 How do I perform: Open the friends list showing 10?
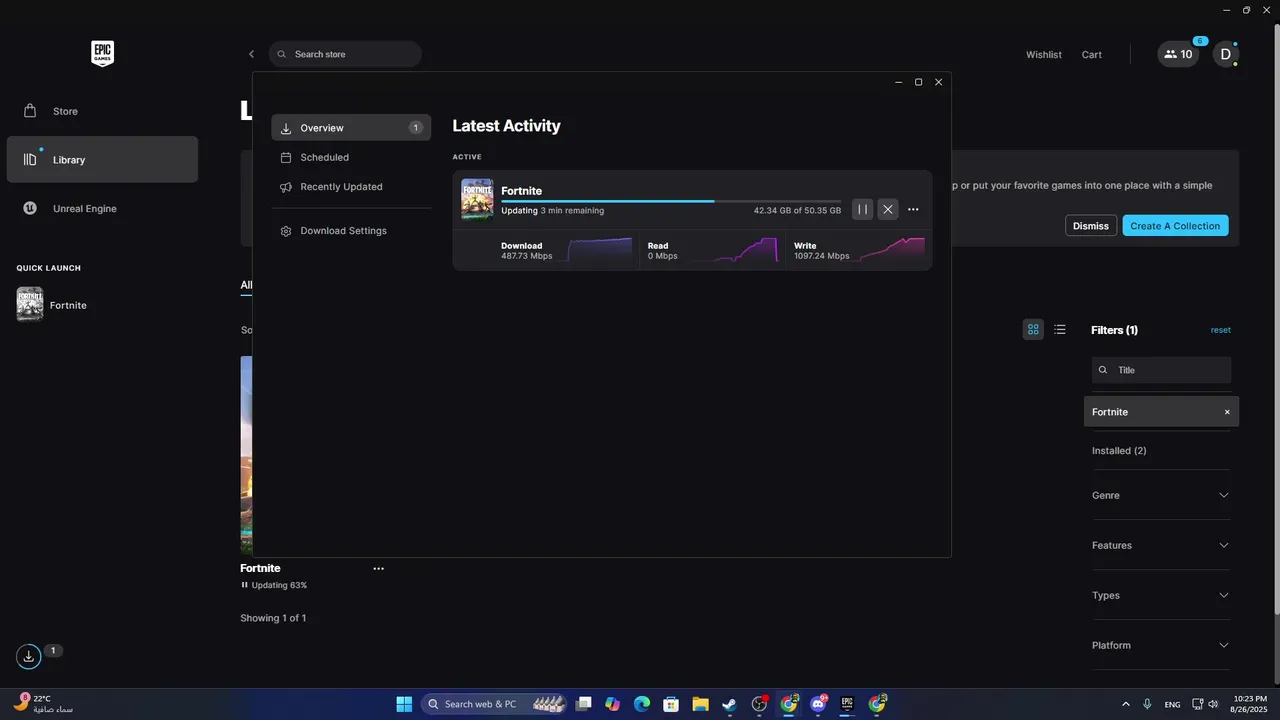1178,54
